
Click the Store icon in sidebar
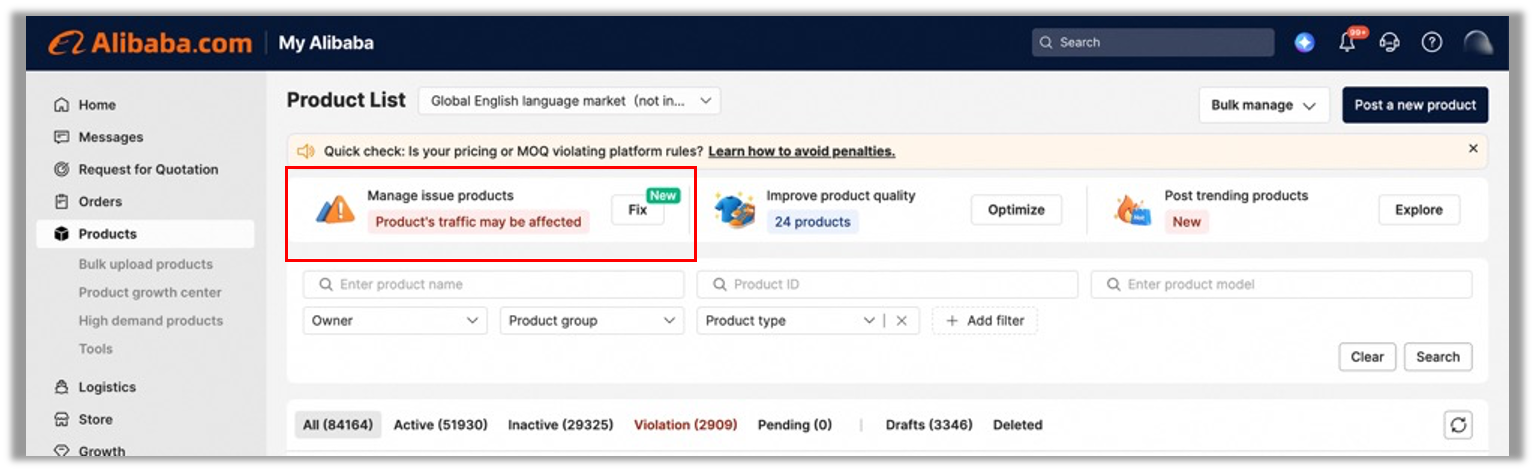62,419
